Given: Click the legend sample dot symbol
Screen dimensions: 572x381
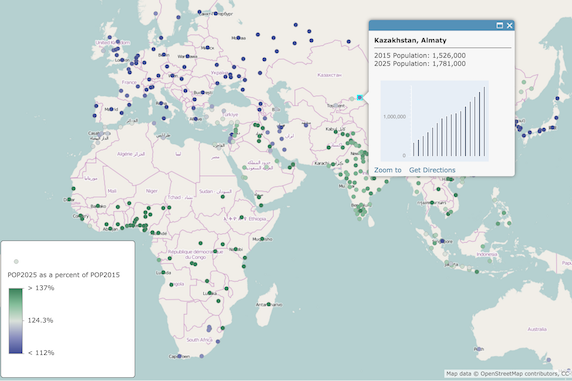Looking at the screenshot, I should 16,261.
